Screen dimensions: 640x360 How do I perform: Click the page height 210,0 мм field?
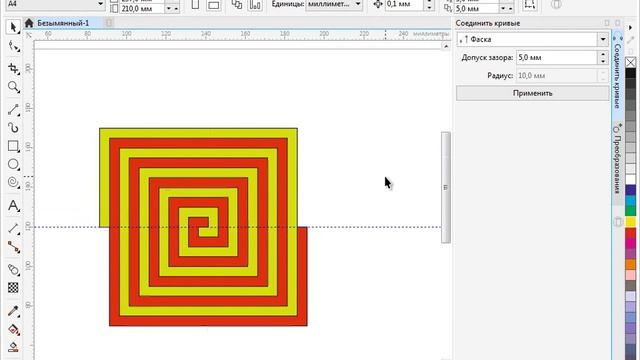tap(142, 8)
